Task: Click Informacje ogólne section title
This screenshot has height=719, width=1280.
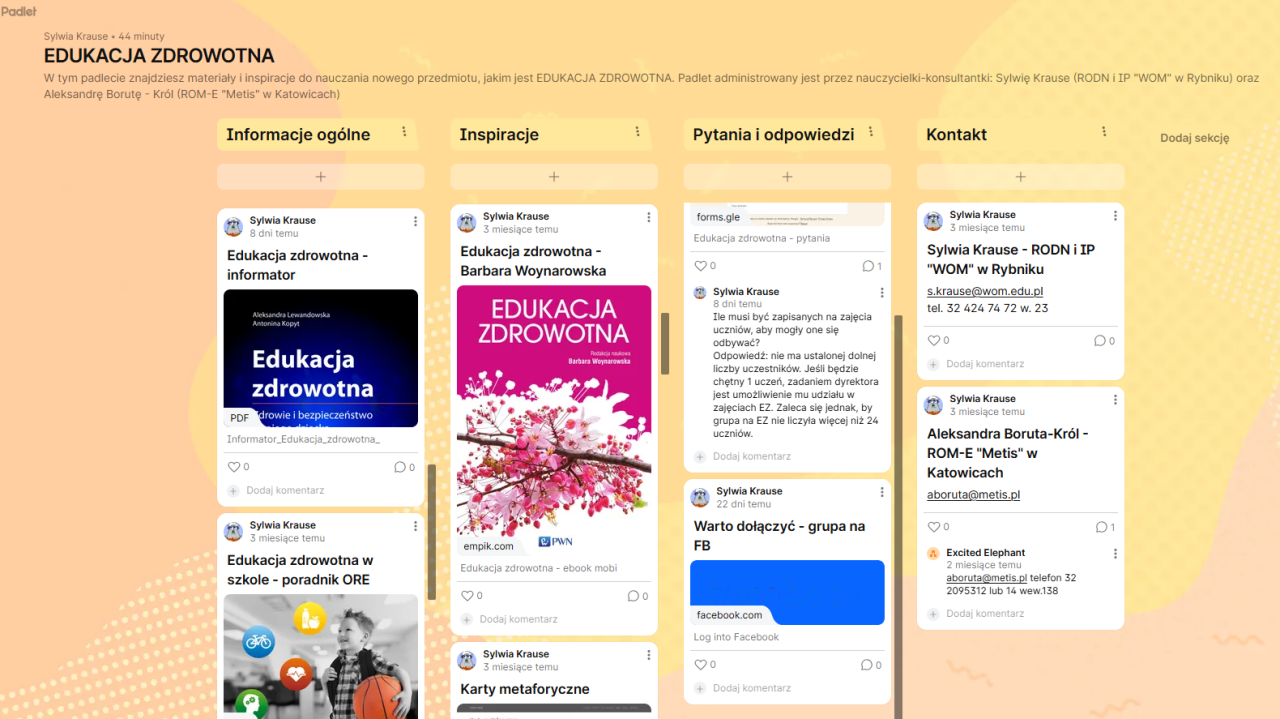Action: [298, 135]
